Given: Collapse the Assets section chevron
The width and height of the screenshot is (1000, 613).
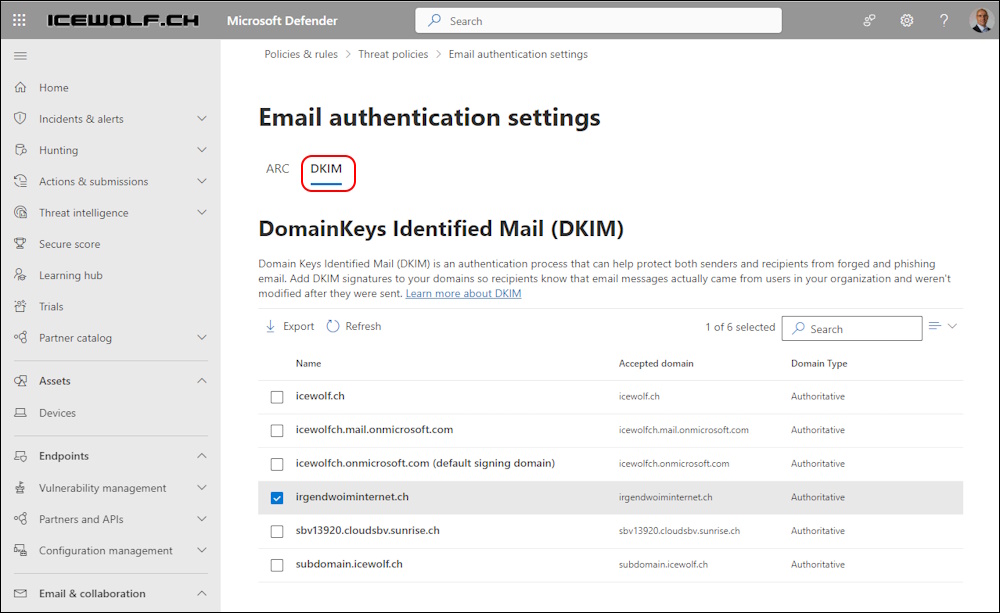Looking at the screenshot, I should tap(202, 381).
